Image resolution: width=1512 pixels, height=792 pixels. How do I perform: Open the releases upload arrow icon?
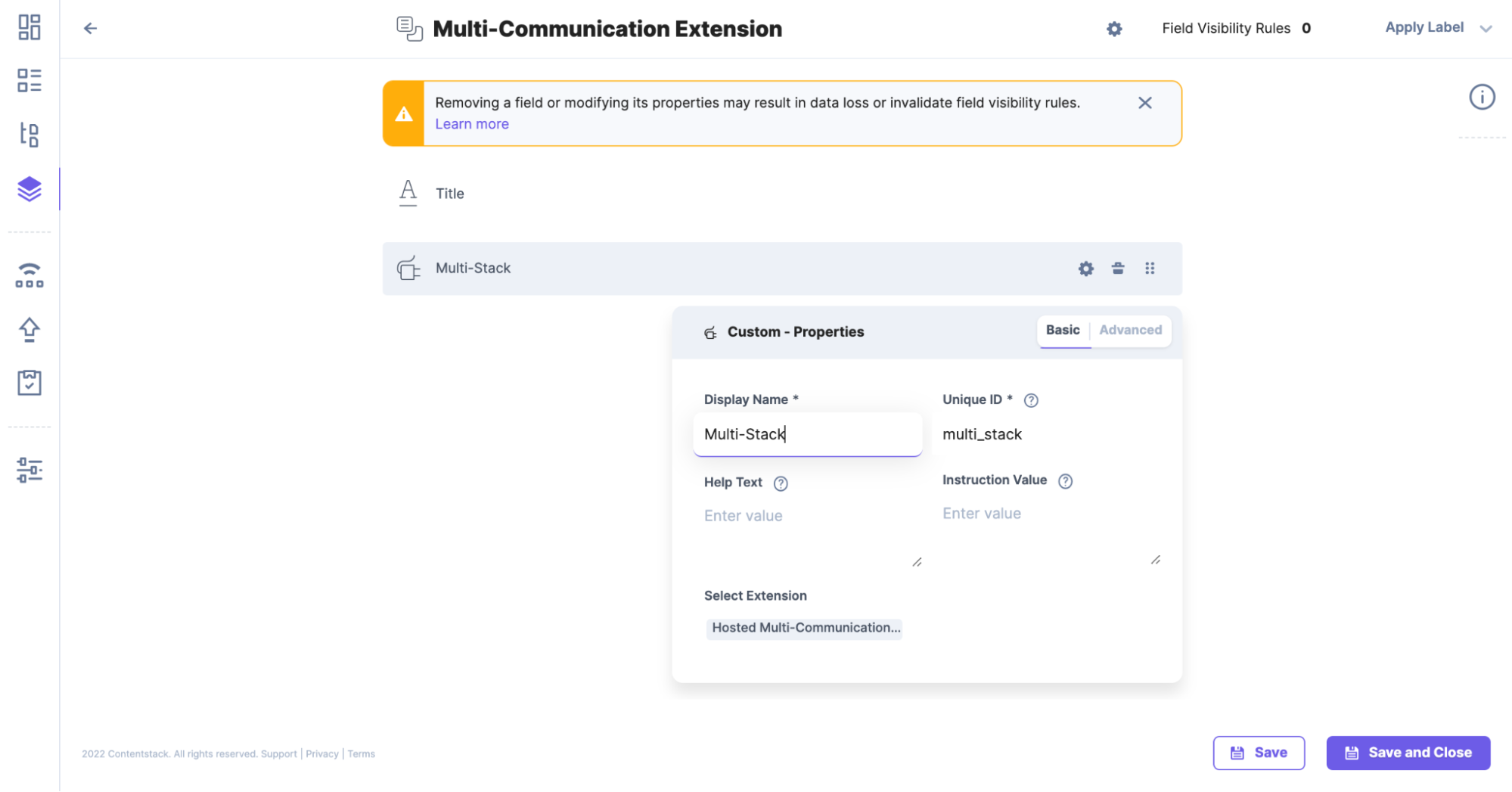tap(29, 330)
